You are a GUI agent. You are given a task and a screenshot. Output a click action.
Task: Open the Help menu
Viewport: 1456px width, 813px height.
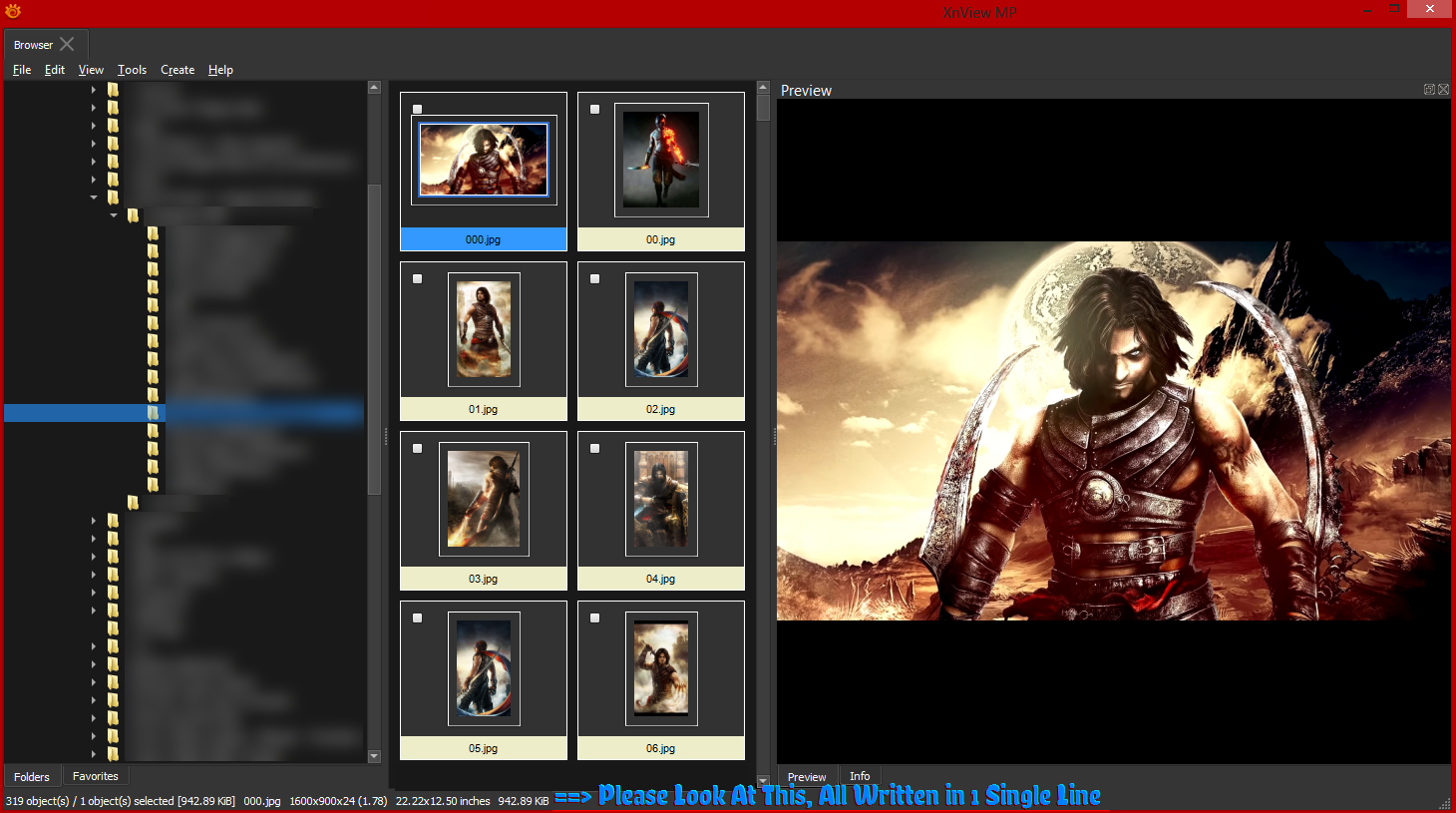point(220,70)
